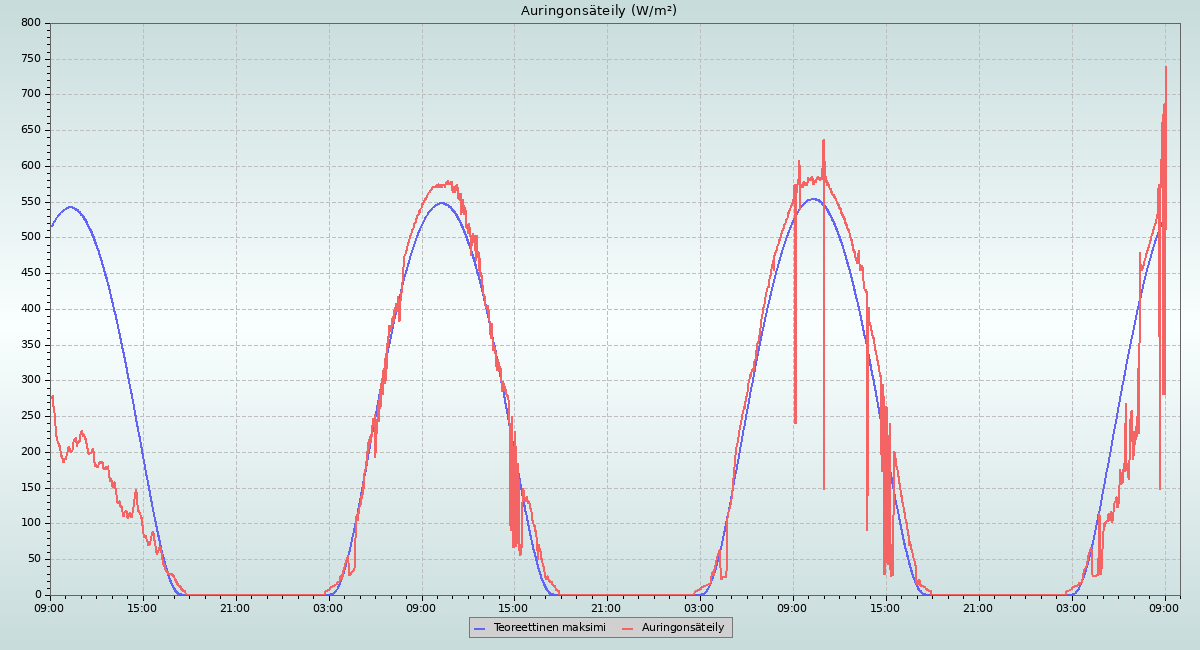The image size is (1200, 650).
Task: Select the 400 tick label on y-axis
Action: pos(31,309)
